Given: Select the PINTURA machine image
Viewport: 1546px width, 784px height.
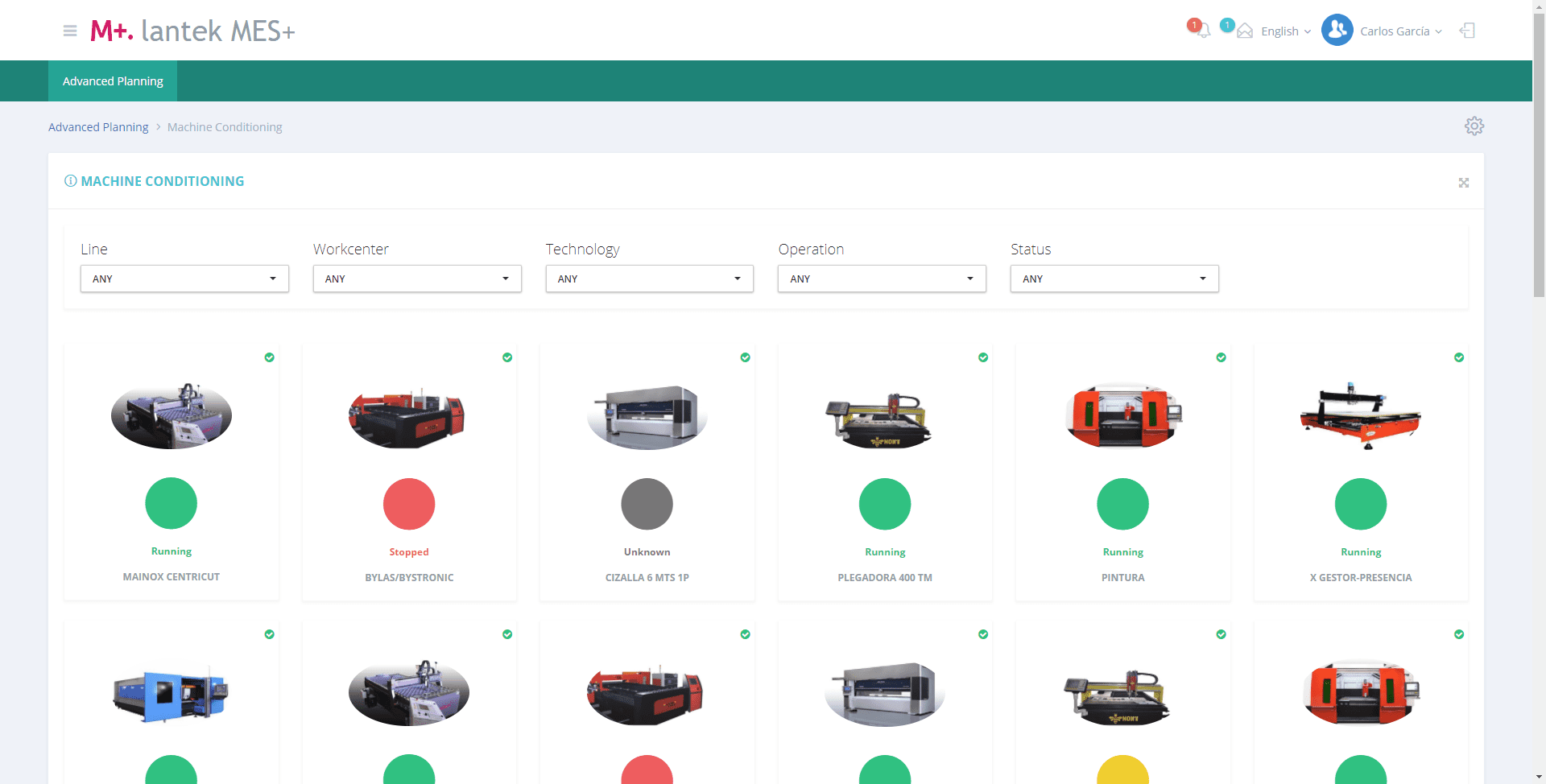Looking at the screenshot, I should click(x=1122, y=416).
